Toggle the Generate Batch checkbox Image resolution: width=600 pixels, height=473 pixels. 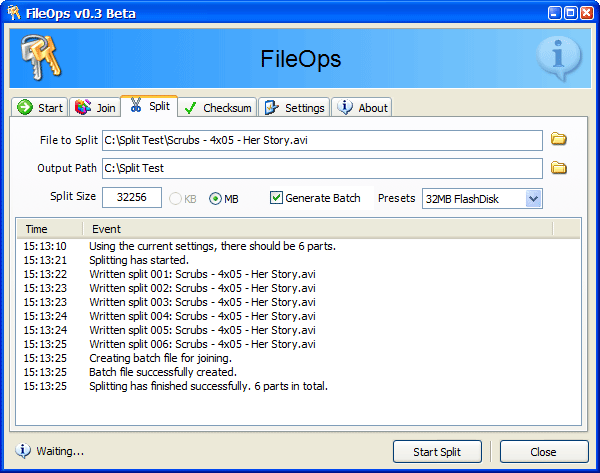(x=276, y=198)
